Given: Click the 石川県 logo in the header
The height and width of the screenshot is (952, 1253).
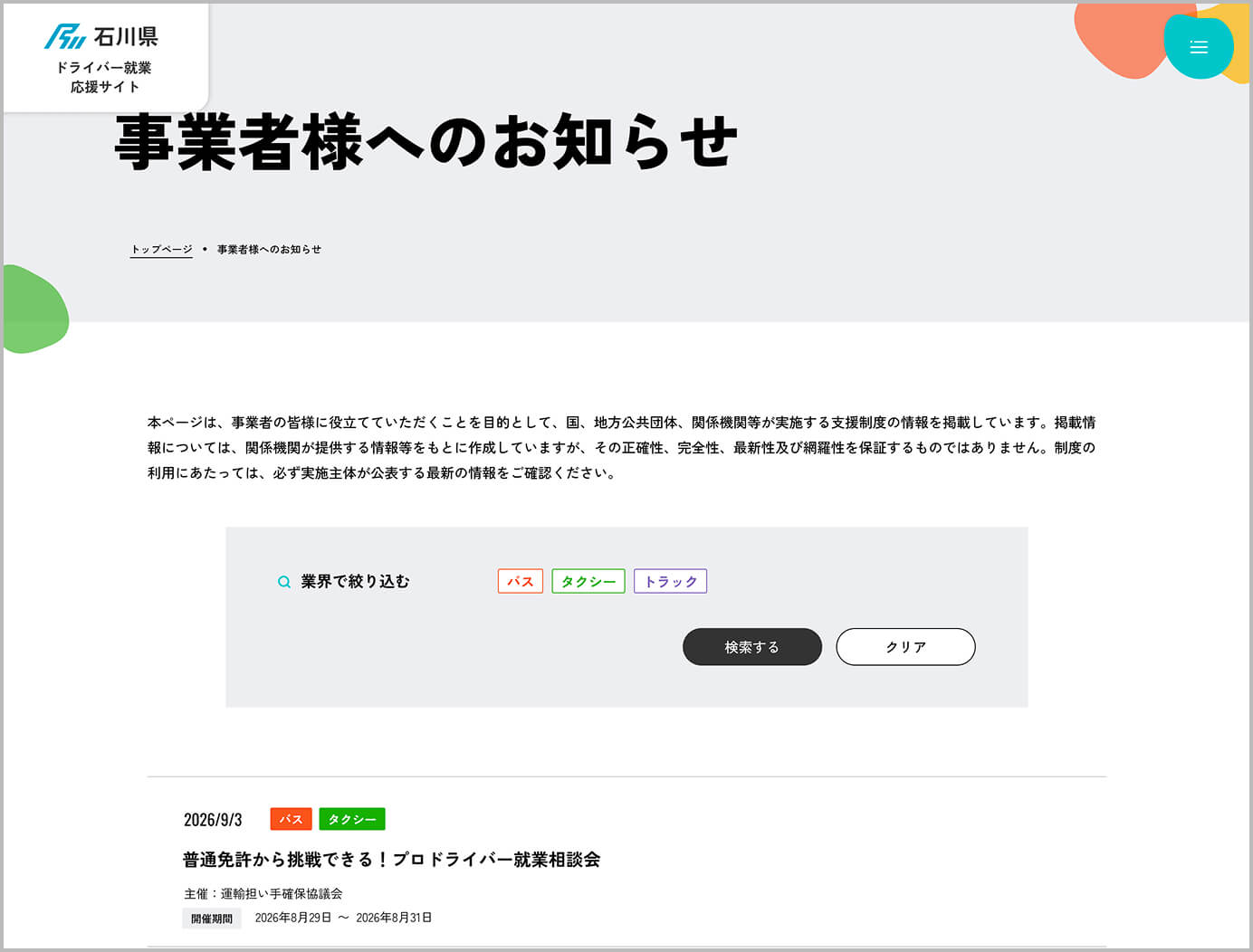Looking at the screenshot, I should point(101,36).
